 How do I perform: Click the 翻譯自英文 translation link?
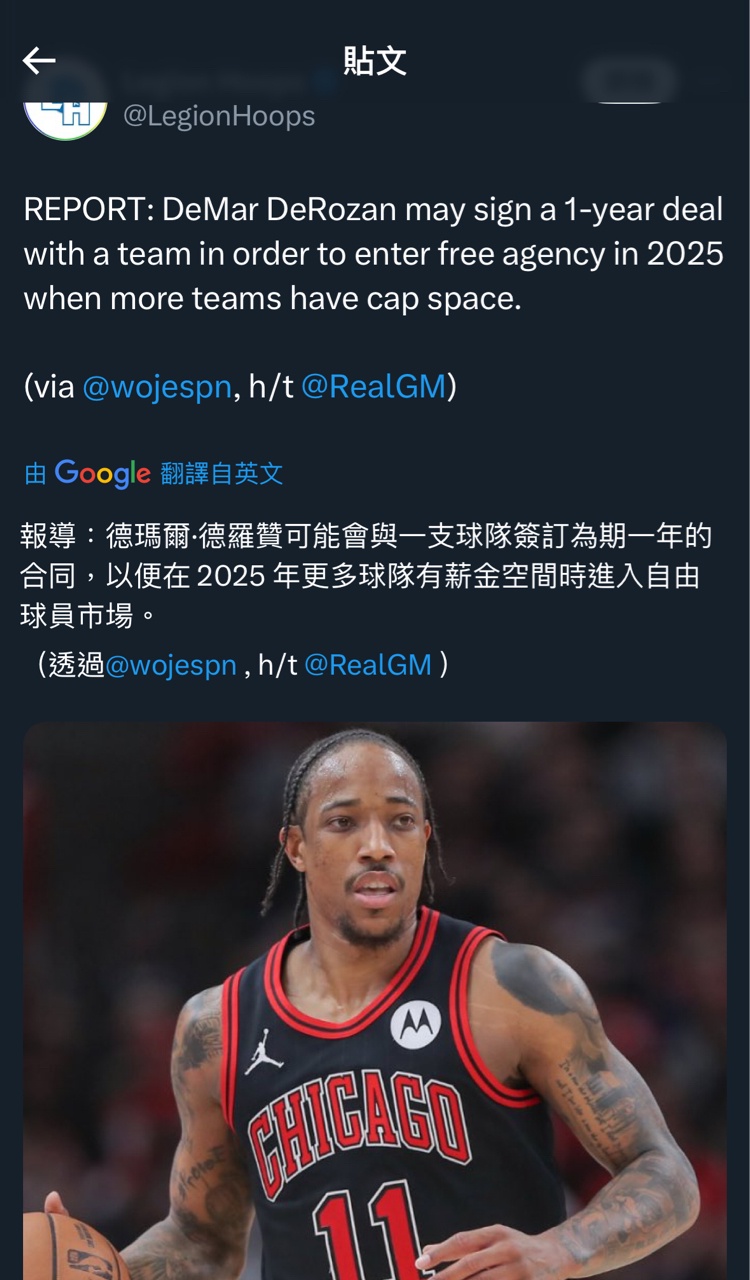click(x=222, y=474)
